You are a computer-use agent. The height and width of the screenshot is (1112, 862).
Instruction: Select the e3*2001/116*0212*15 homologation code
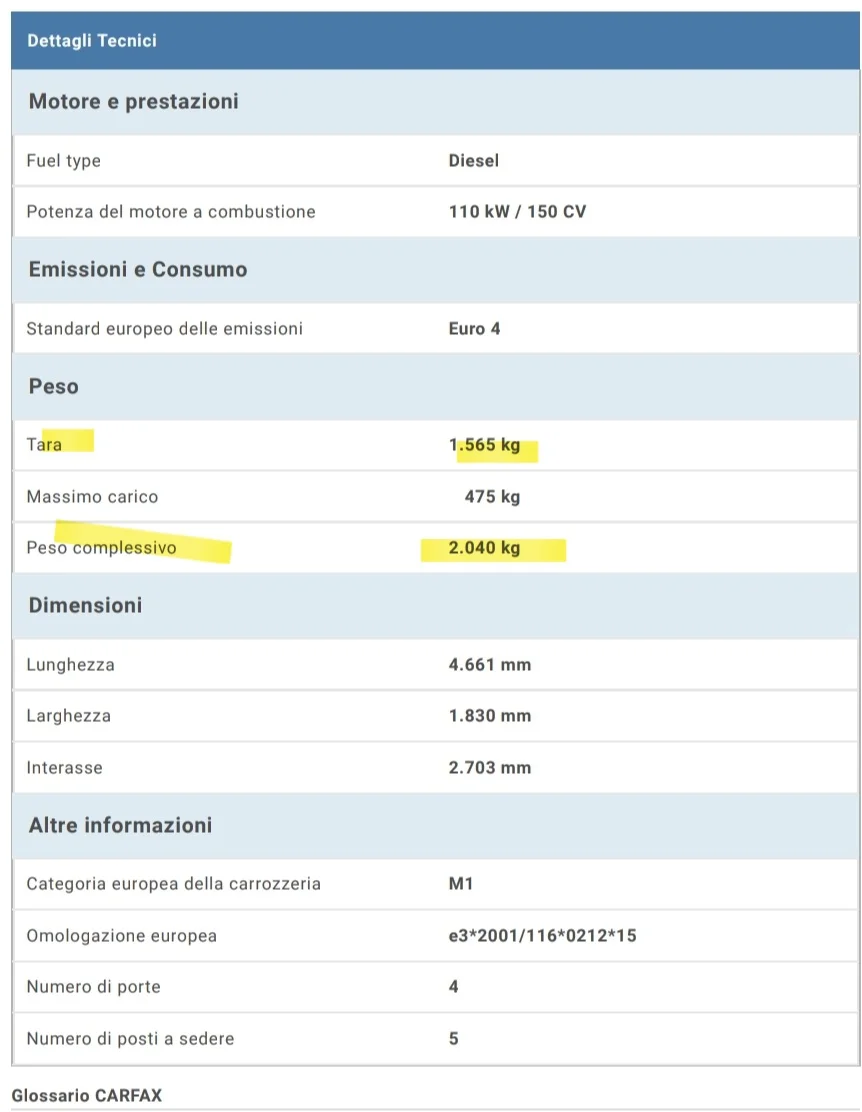pos(543,936)
